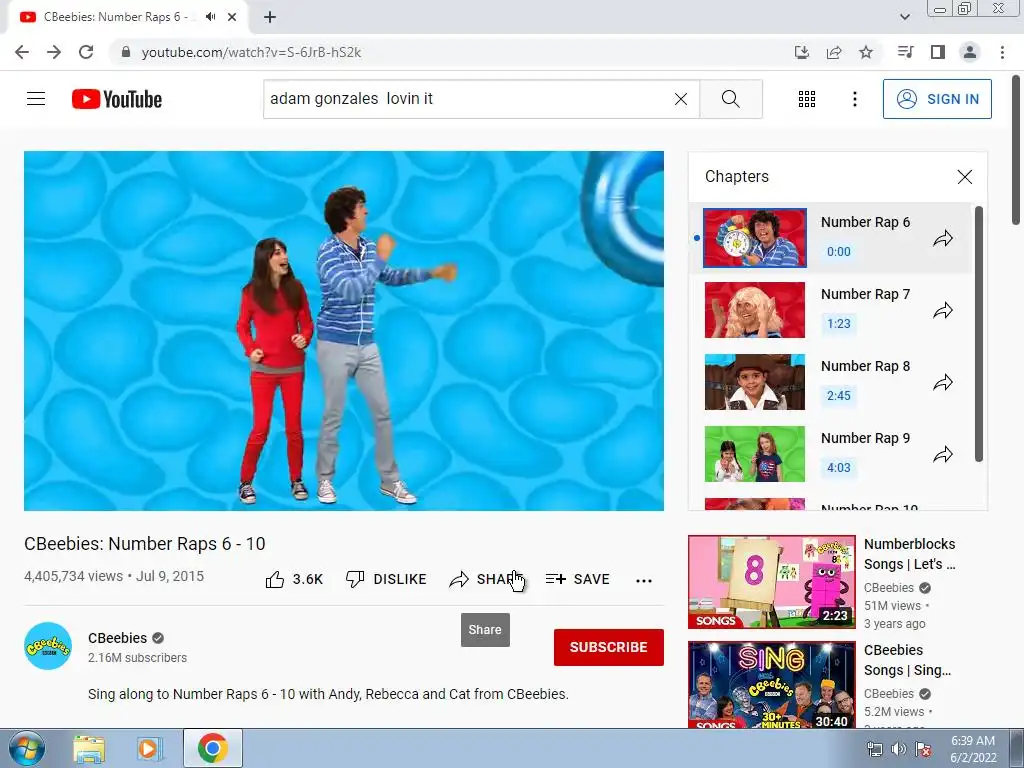This screenshot has width=1024, height=768.
Task: Open Windows Media Player from taskbar
Action: pyautogui.click(x=149, y=748)
